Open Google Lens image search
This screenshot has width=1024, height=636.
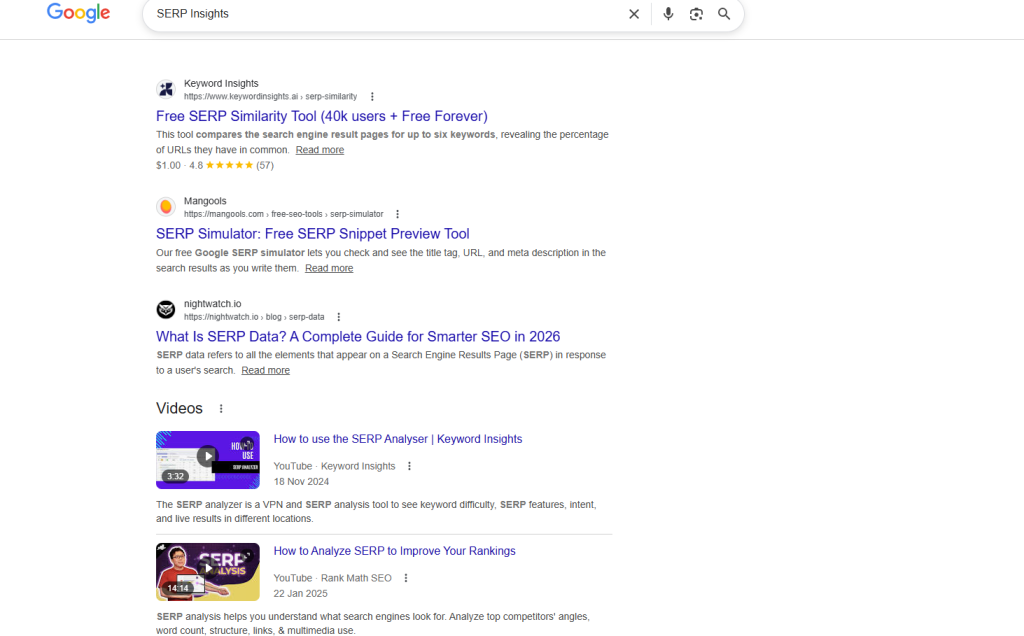[x=696, y=14]
